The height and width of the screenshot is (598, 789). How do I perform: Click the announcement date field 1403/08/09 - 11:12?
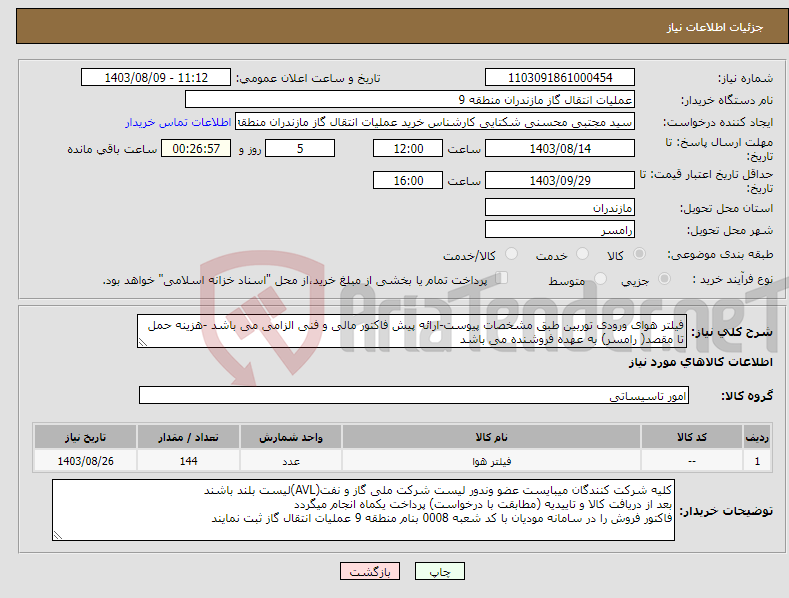point(156,78)
